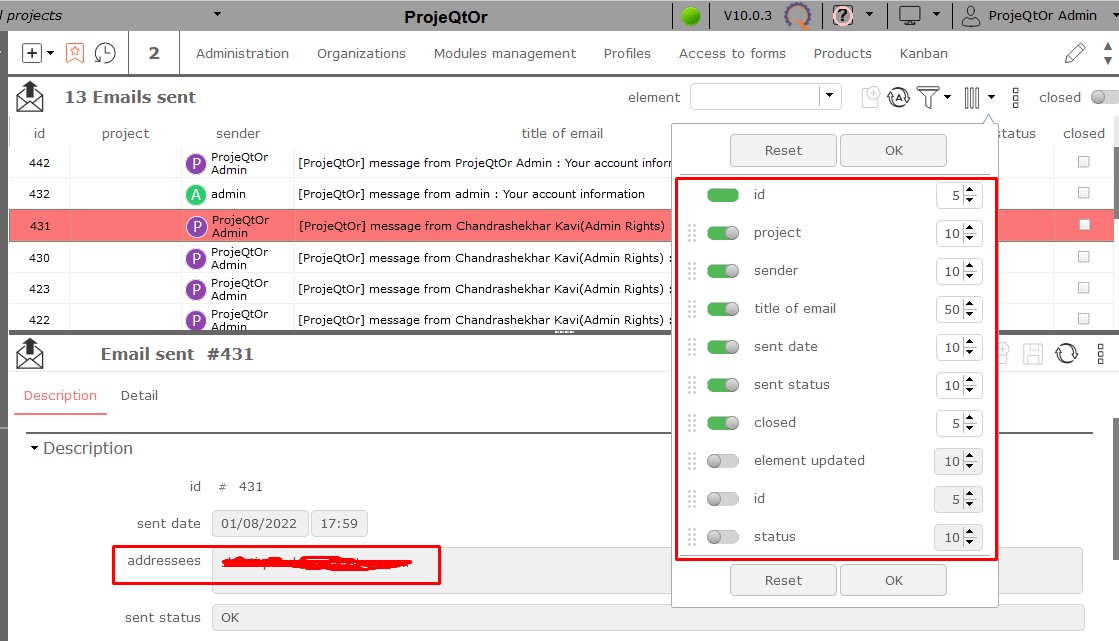The height and width of the screenshot is (641, 1119).
Task: Click the Email sent #431 envelope icon
Action: coord(29,353)
